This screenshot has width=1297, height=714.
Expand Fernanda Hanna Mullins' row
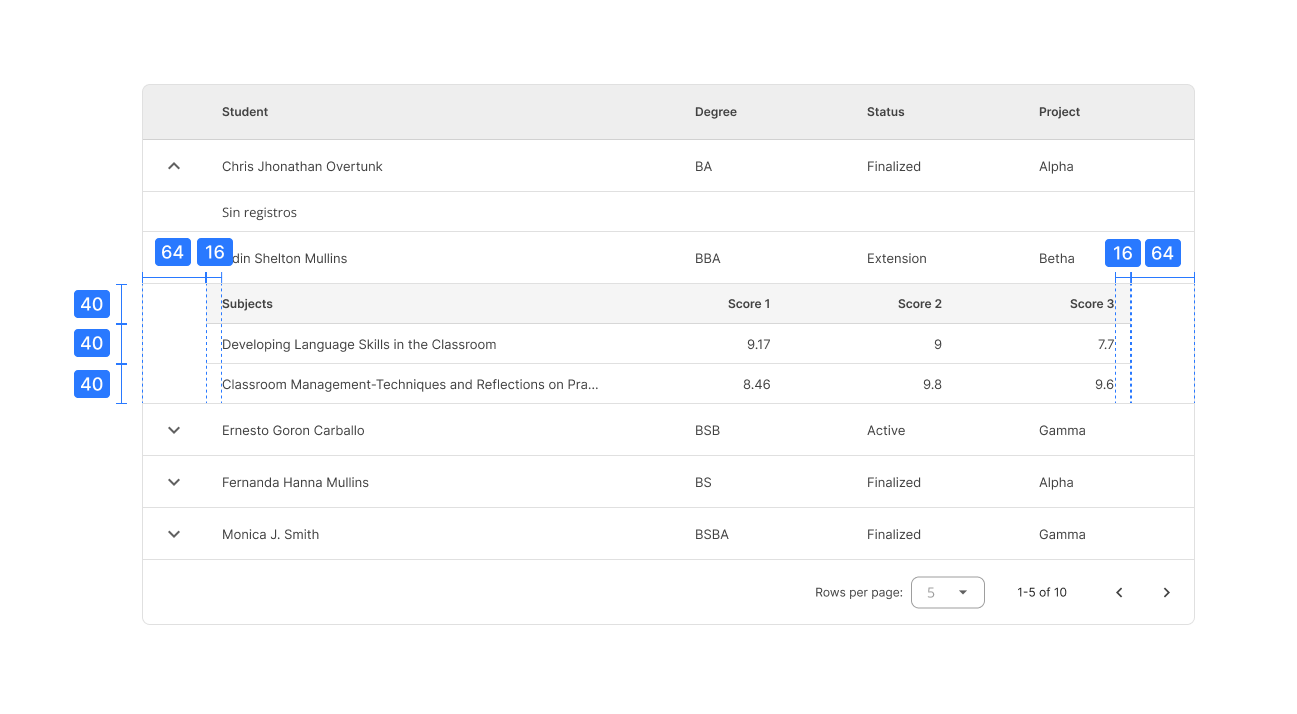coord(174,482)
